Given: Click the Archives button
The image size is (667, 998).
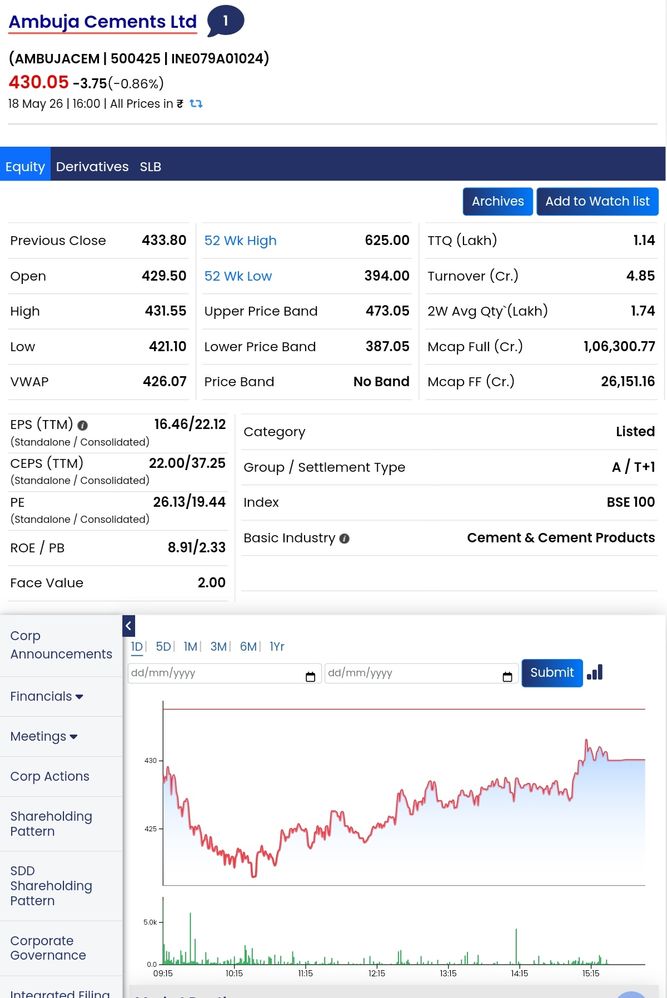Looking at the screenshot, I should point(498,201).
